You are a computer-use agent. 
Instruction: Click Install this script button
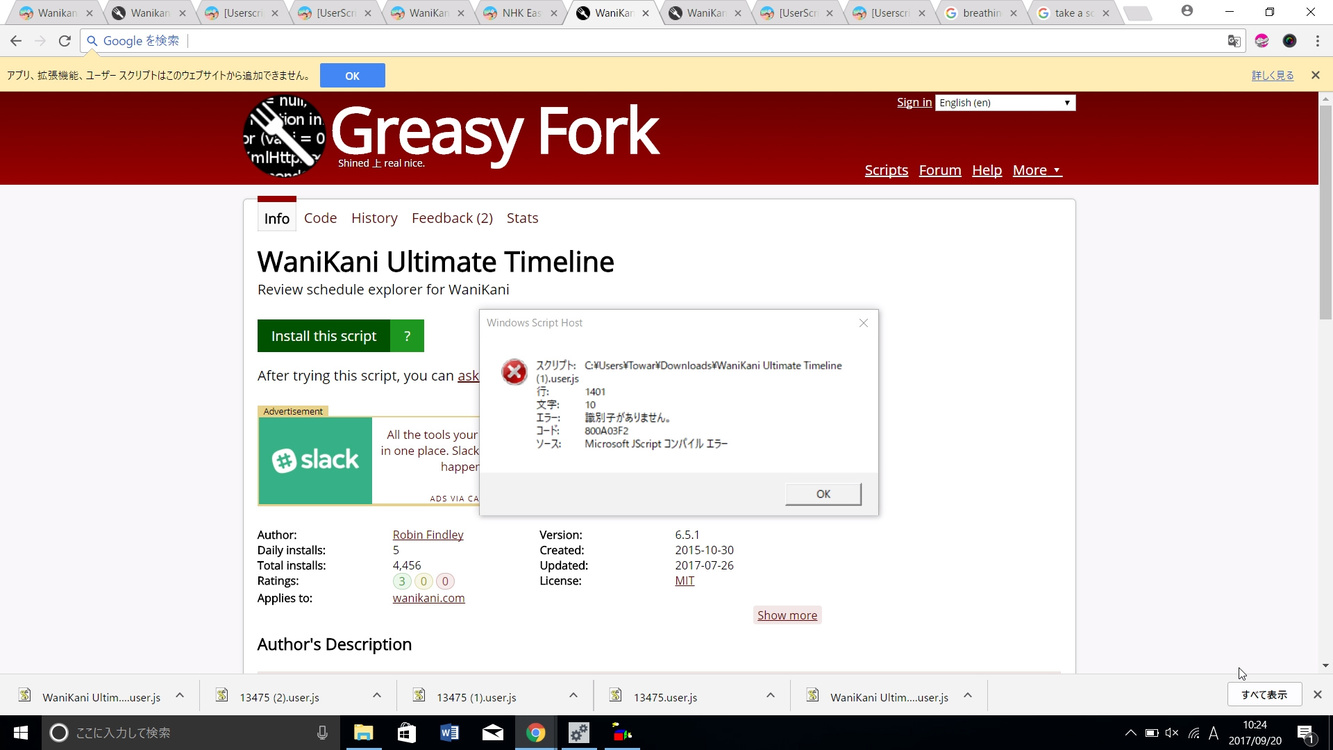[x=324, y=336]
